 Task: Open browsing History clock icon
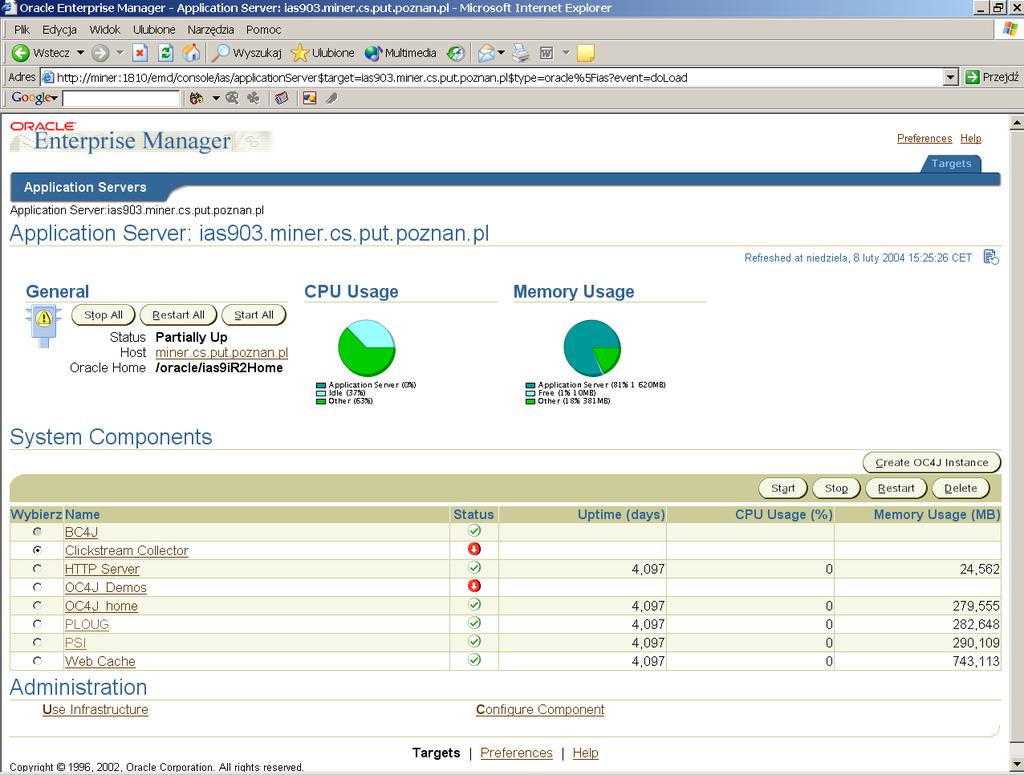click(456, 53)
